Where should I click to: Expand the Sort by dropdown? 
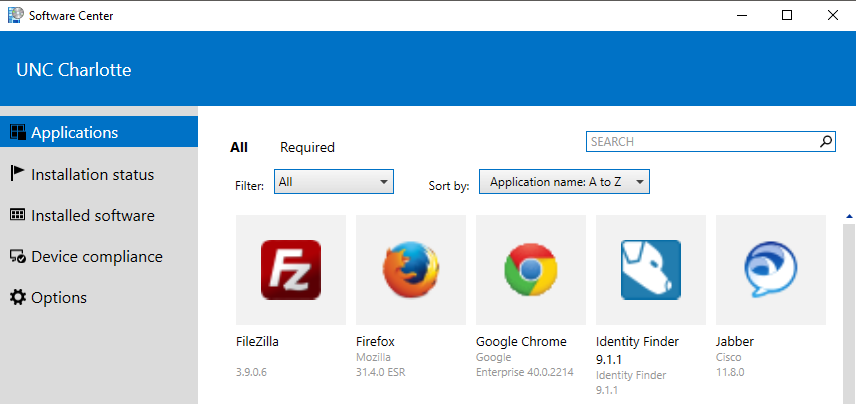click(x=564, y=182)
